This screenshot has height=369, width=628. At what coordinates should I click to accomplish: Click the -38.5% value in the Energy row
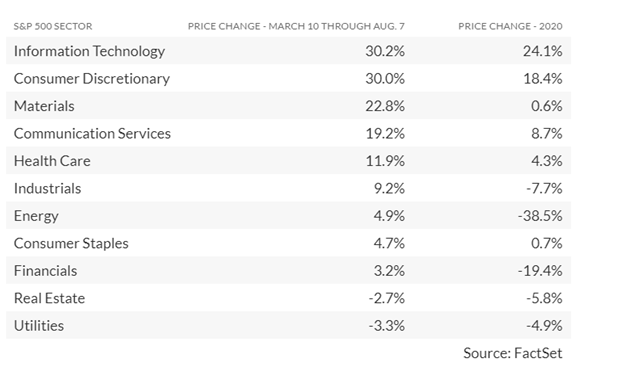(x=540, y=216)
